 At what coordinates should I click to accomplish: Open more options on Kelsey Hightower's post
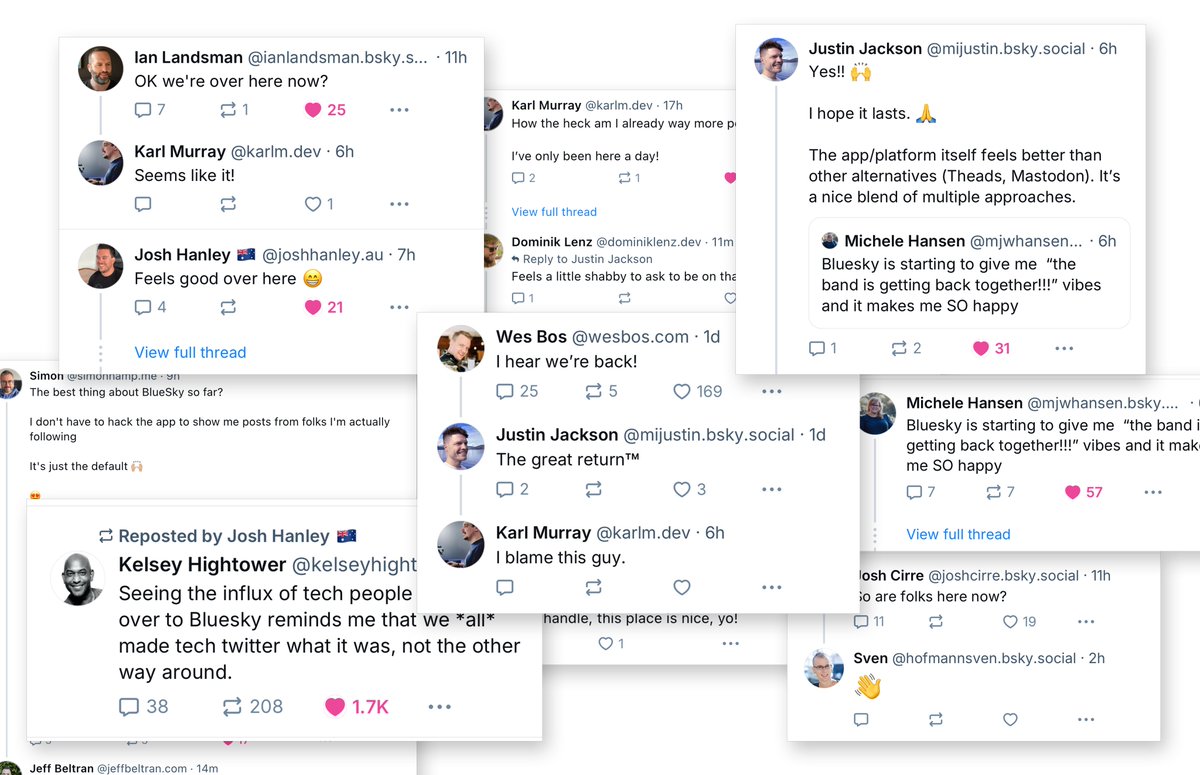(x=439, y=707)
